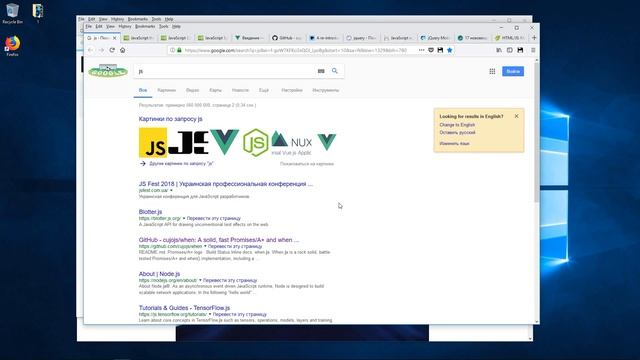Save page to Pocket icon
The width and height of the screenshot is (640, 360).
pos(431,50)
